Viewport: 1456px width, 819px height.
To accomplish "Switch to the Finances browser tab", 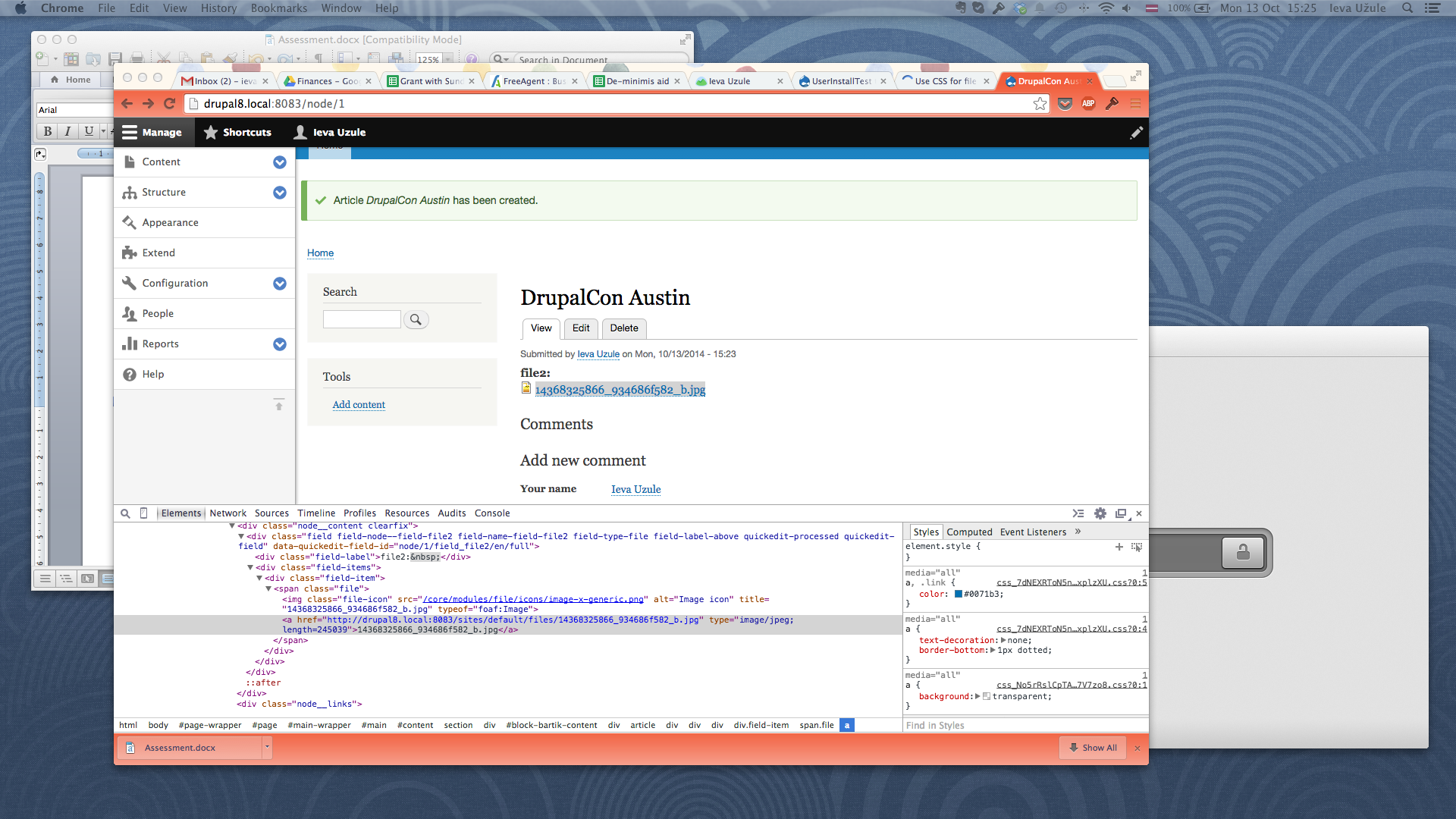I will pyautogui.click(x=328, y=81).
